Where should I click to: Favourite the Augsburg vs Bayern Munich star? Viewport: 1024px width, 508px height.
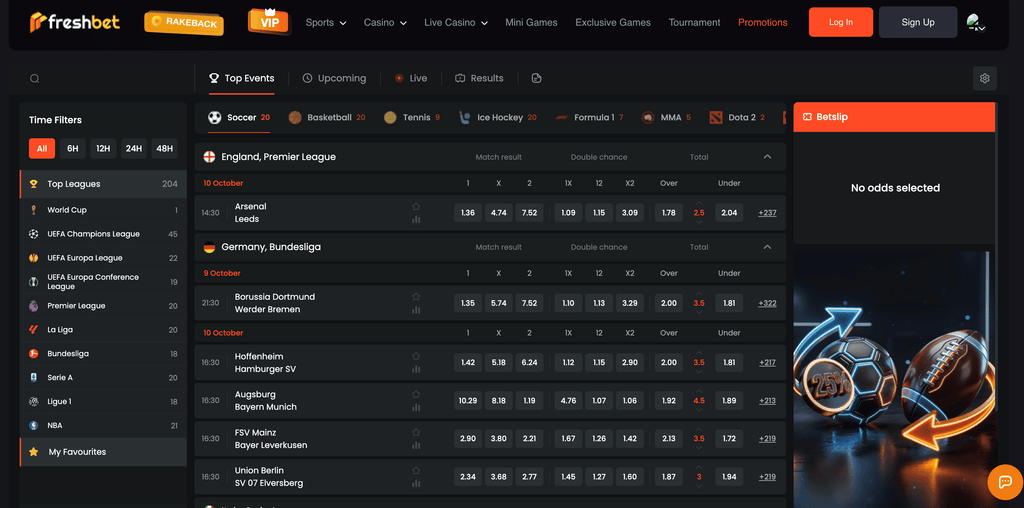(x=416, y=394)
